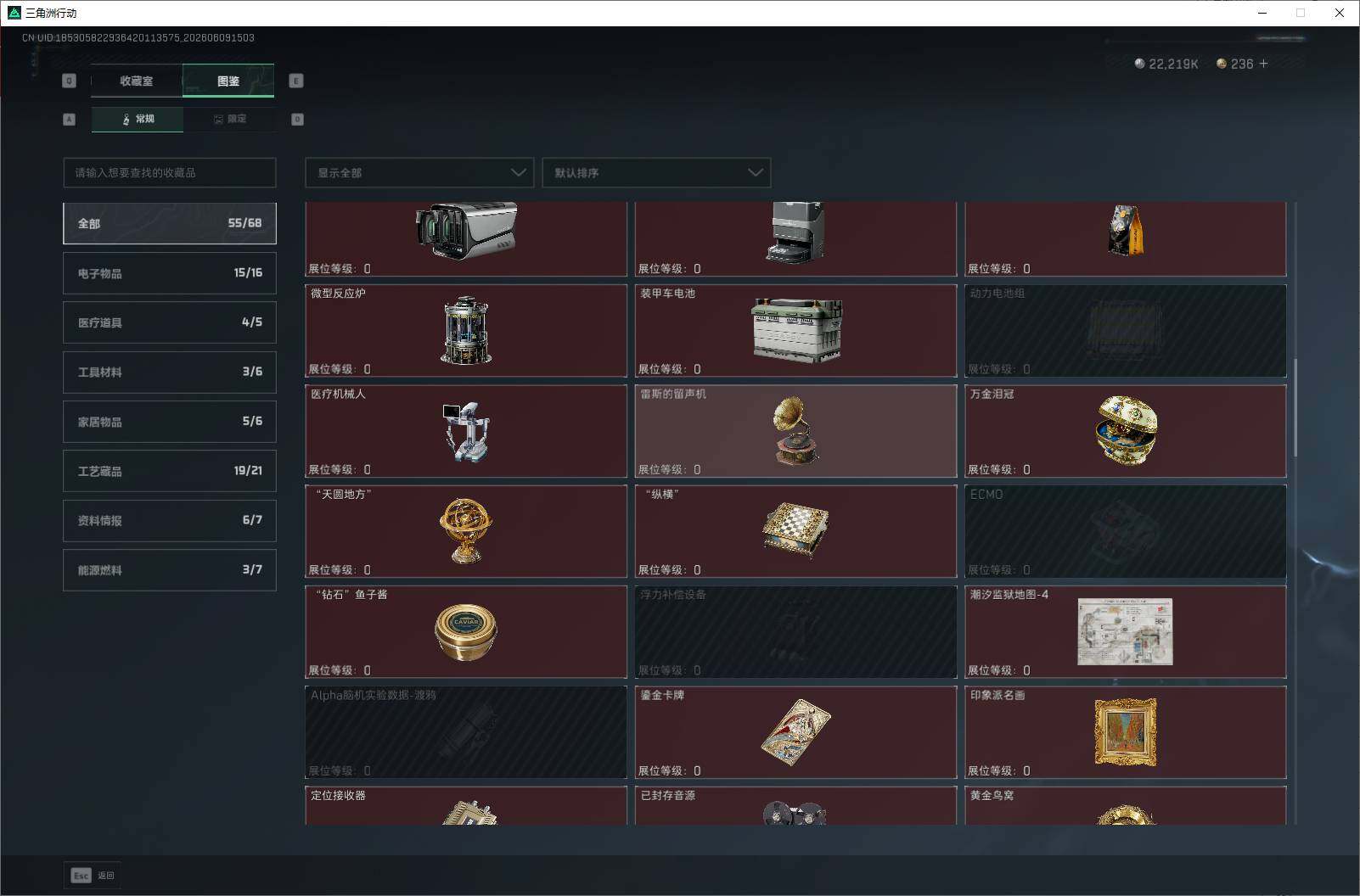The height and width of the screenshot is (896, 1360).
Task: Open the 收藏室 tab
Action: (x=137, y=81)
